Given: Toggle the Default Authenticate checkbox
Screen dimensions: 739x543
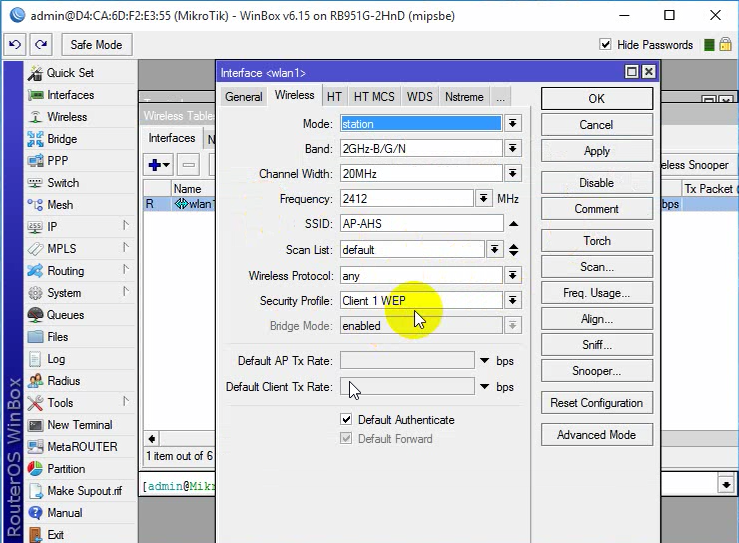Looking at the screenshot, I should (x=346, y=419).
